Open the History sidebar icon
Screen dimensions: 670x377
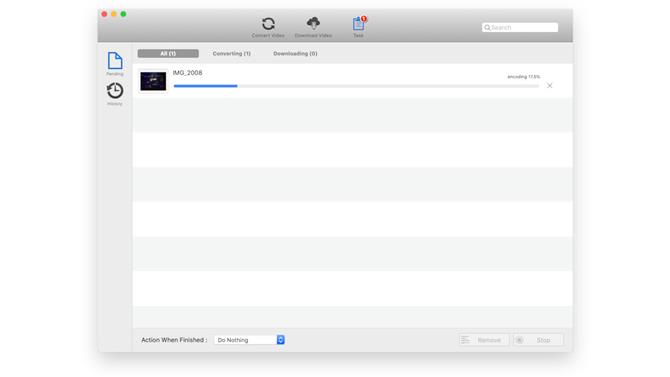click(x=115, y=94)
